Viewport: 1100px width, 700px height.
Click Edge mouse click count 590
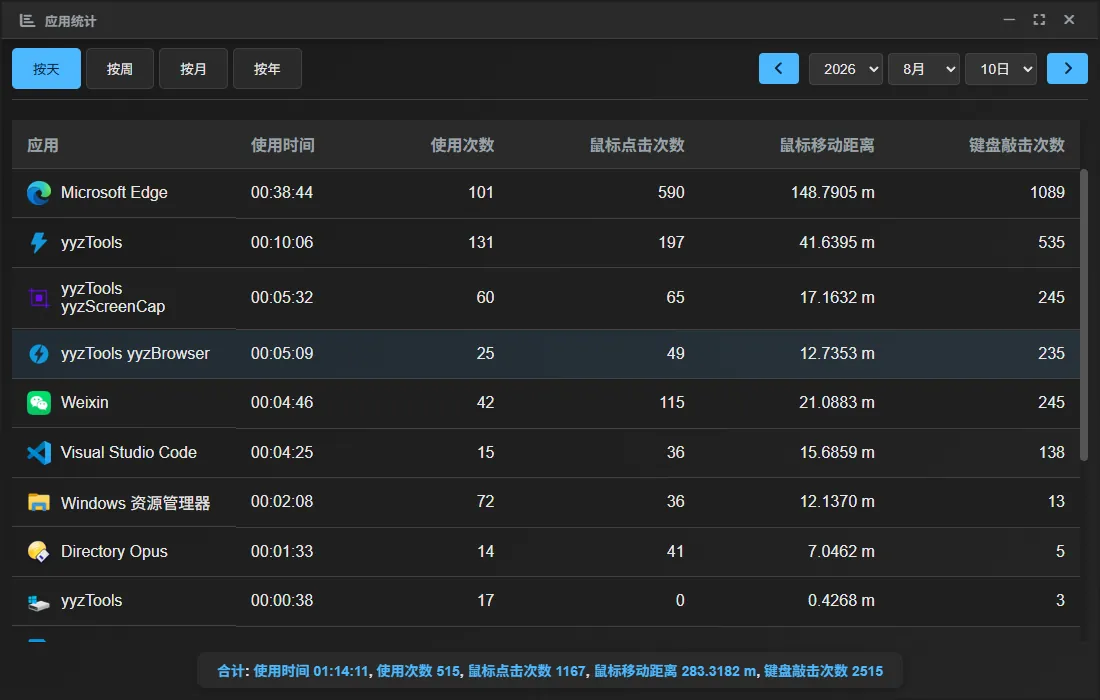671,193
